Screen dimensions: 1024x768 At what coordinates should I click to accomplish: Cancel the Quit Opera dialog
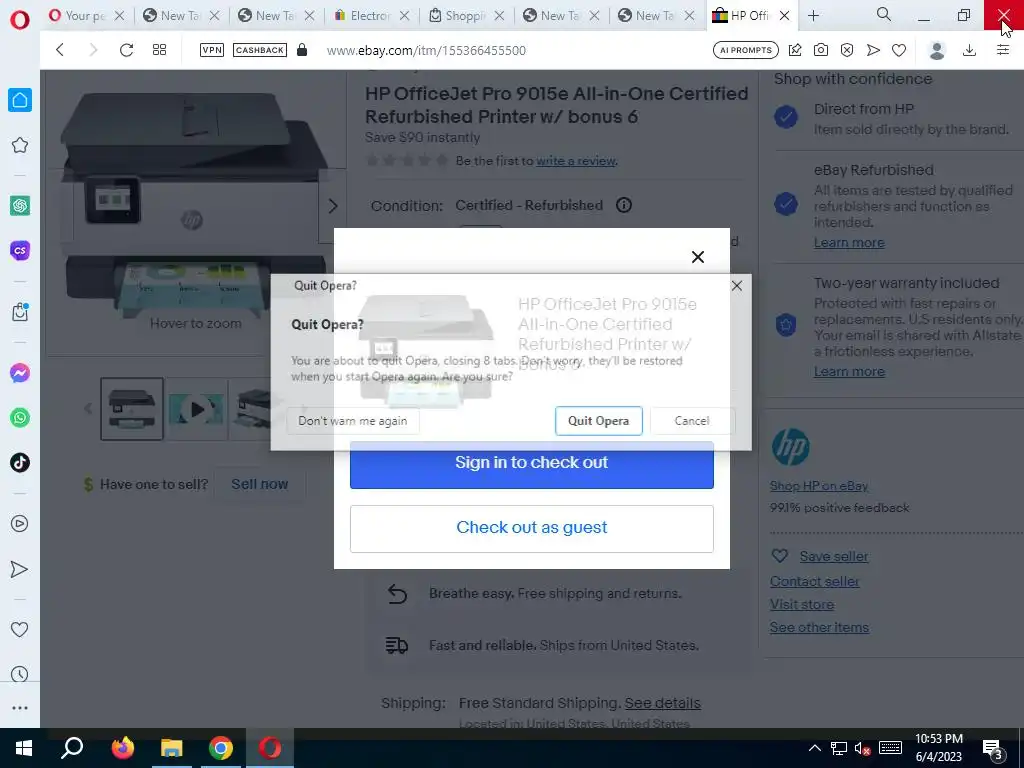tap(692, 421)
